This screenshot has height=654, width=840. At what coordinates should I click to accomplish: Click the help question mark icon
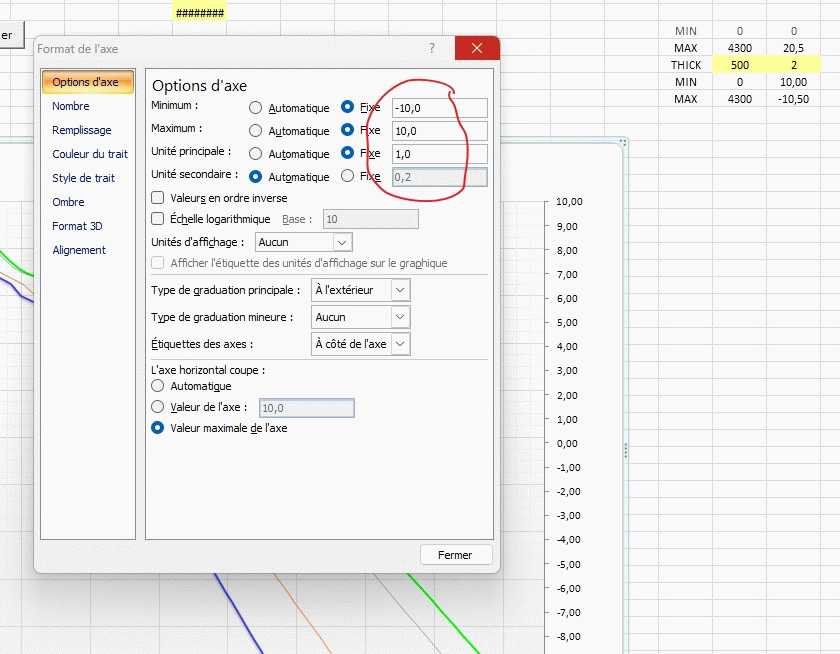click(432, 48)
